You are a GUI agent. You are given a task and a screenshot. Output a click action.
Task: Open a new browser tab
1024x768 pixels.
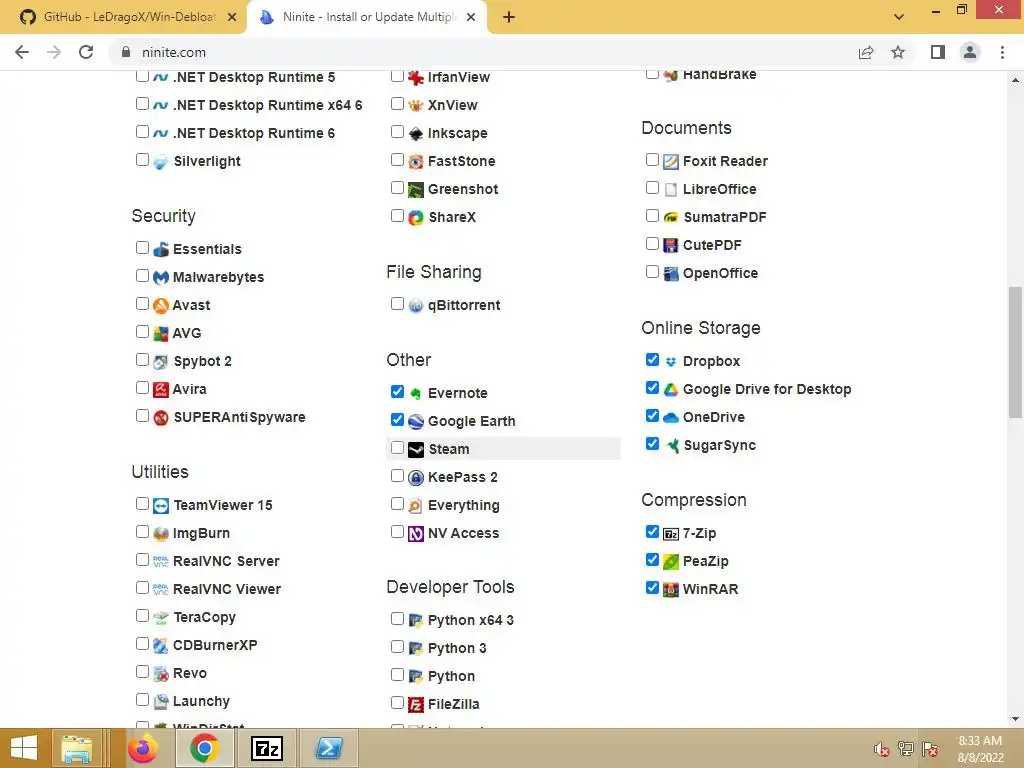click(x=509, y=17)
